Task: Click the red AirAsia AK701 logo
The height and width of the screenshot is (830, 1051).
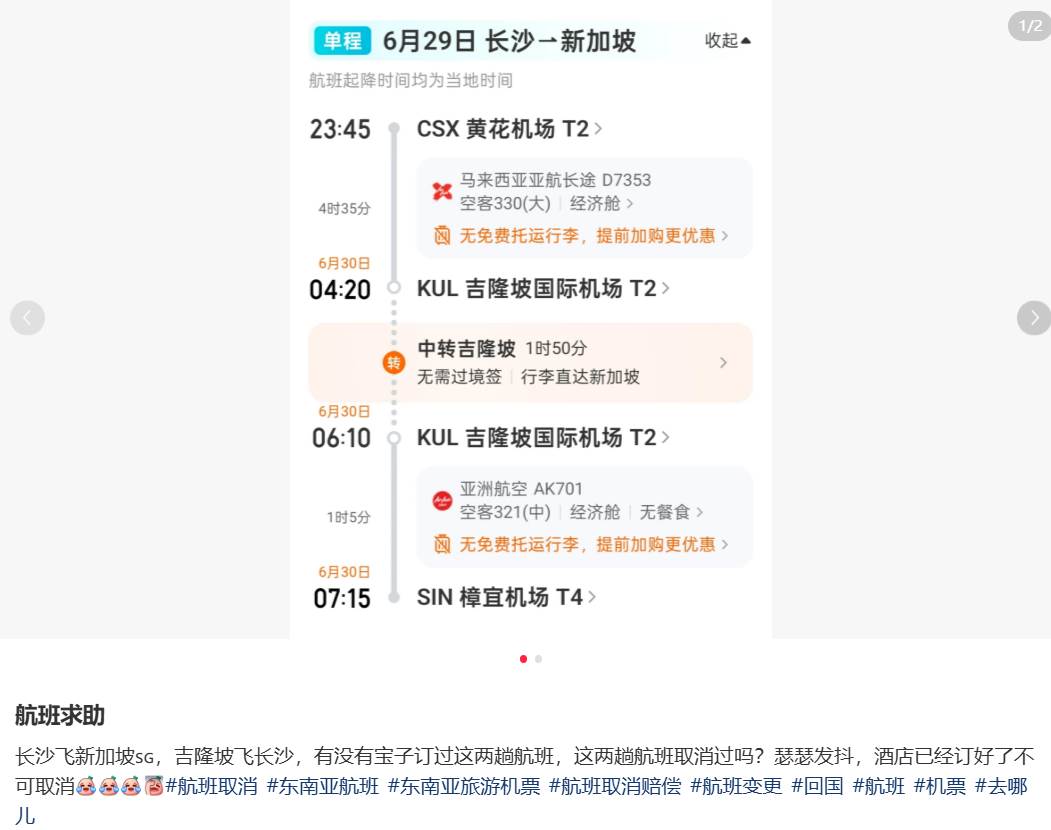Action: (442, 501)
